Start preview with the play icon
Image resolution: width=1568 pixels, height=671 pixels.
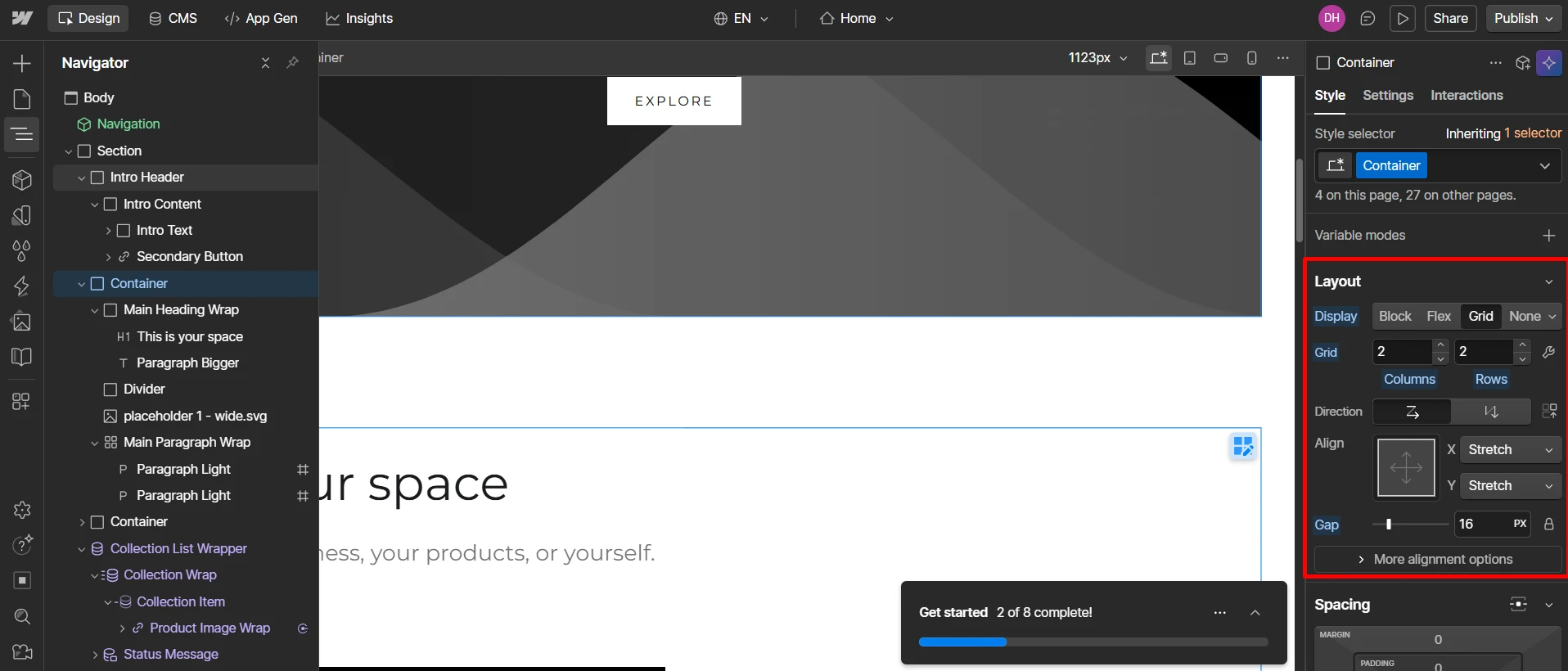1403,18
